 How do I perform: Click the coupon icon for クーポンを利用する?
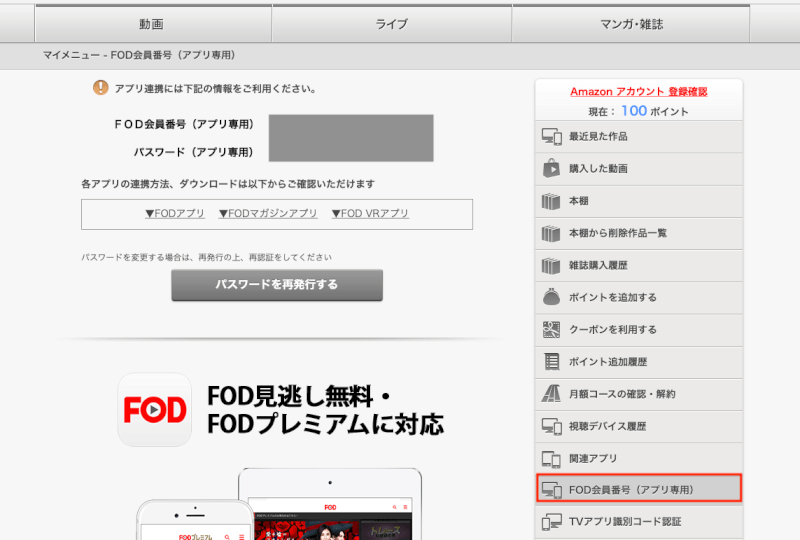551,330
